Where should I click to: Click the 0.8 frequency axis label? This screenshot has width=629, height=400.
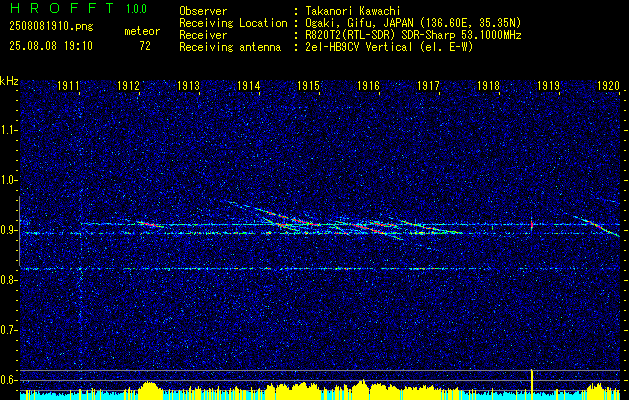8,280
